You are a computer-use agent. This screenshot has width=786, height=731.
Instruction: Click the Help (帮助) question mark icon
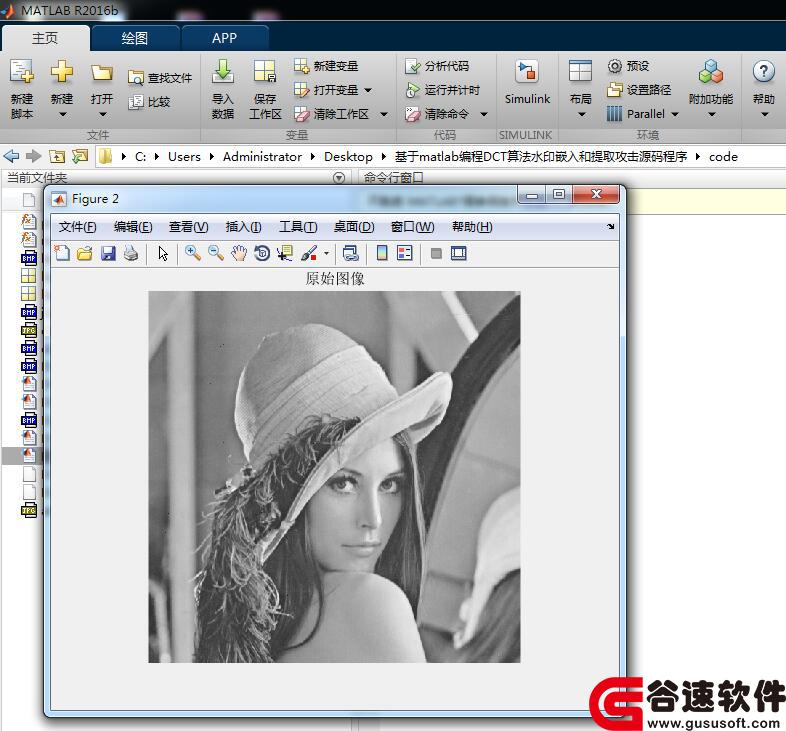point(764,72)
